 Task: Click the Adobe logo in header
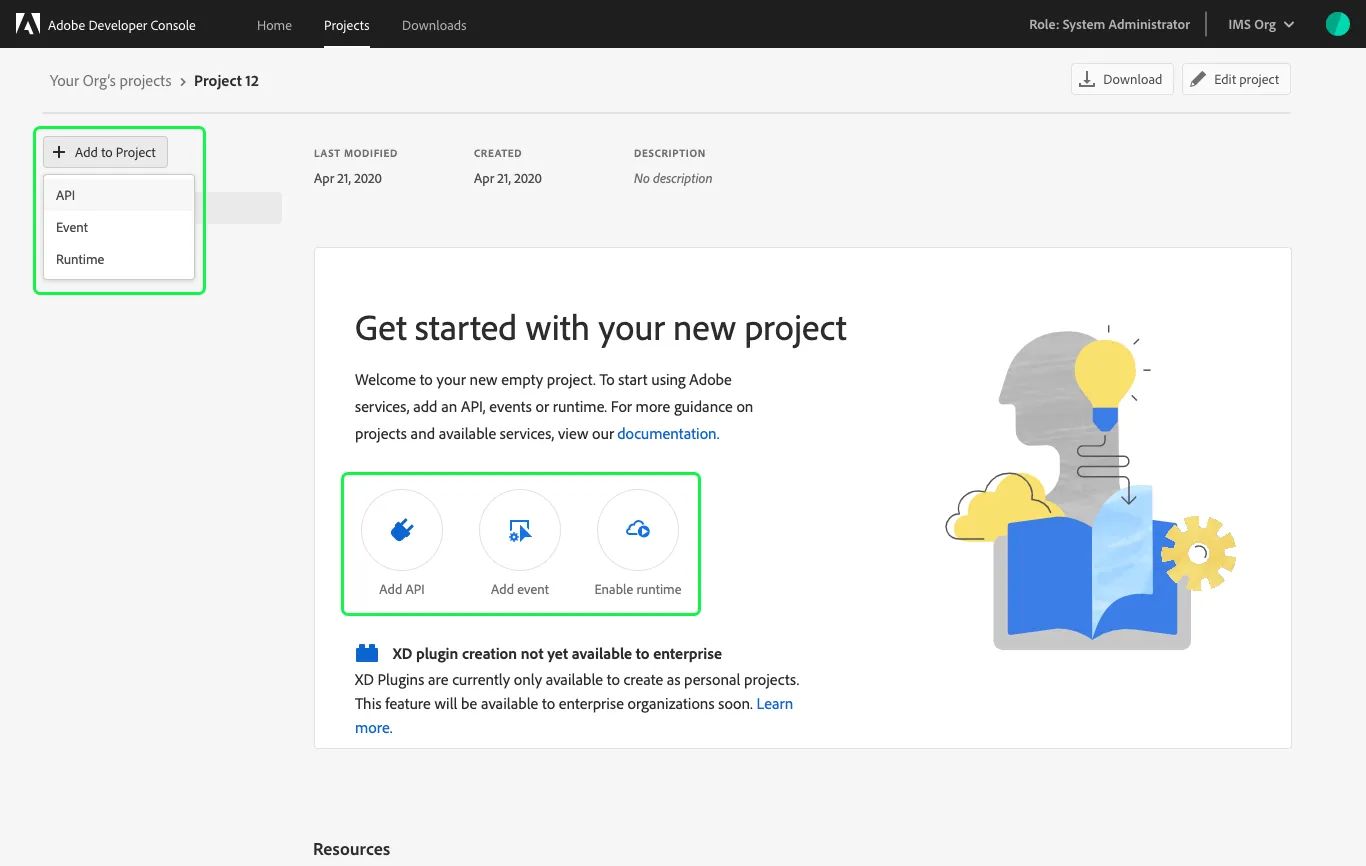(x=27, y=24)
